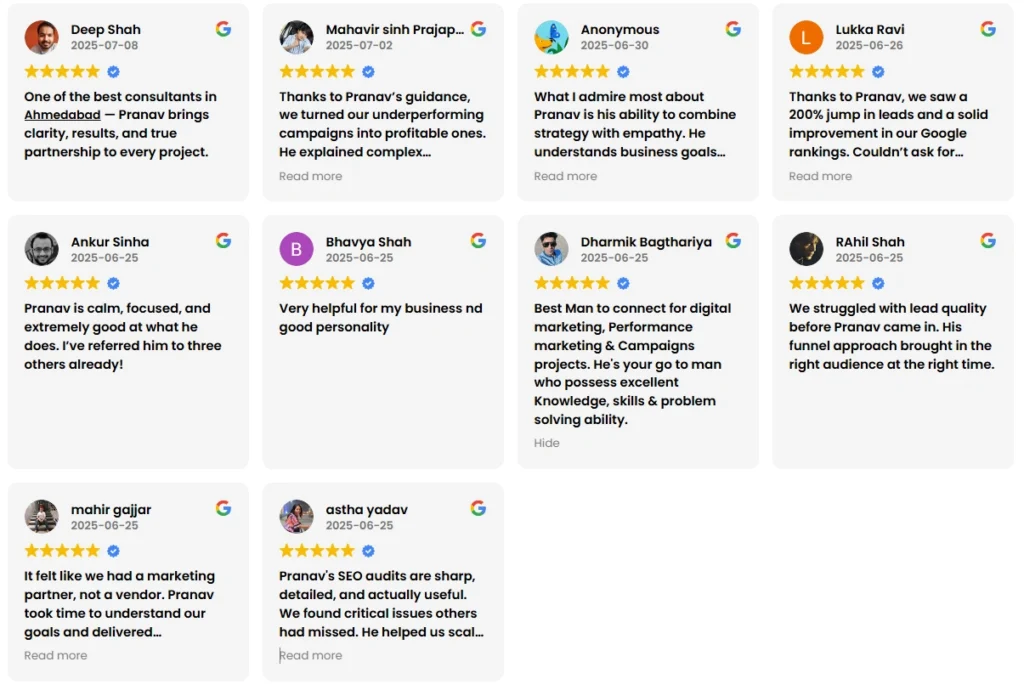Click the Google logo on astha yadav's review

click(478, 508)
